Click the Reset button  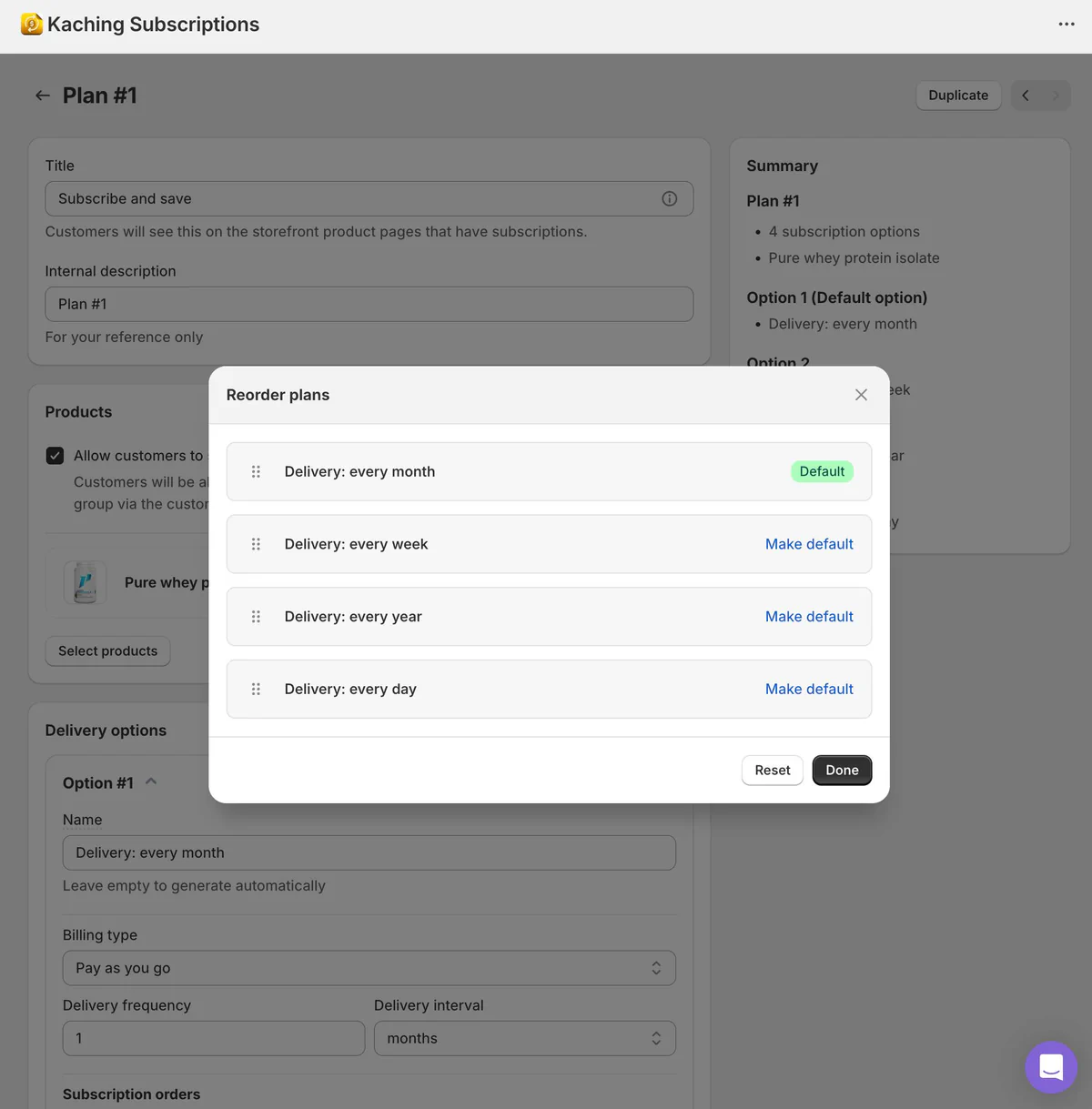(x=773, y=771)
